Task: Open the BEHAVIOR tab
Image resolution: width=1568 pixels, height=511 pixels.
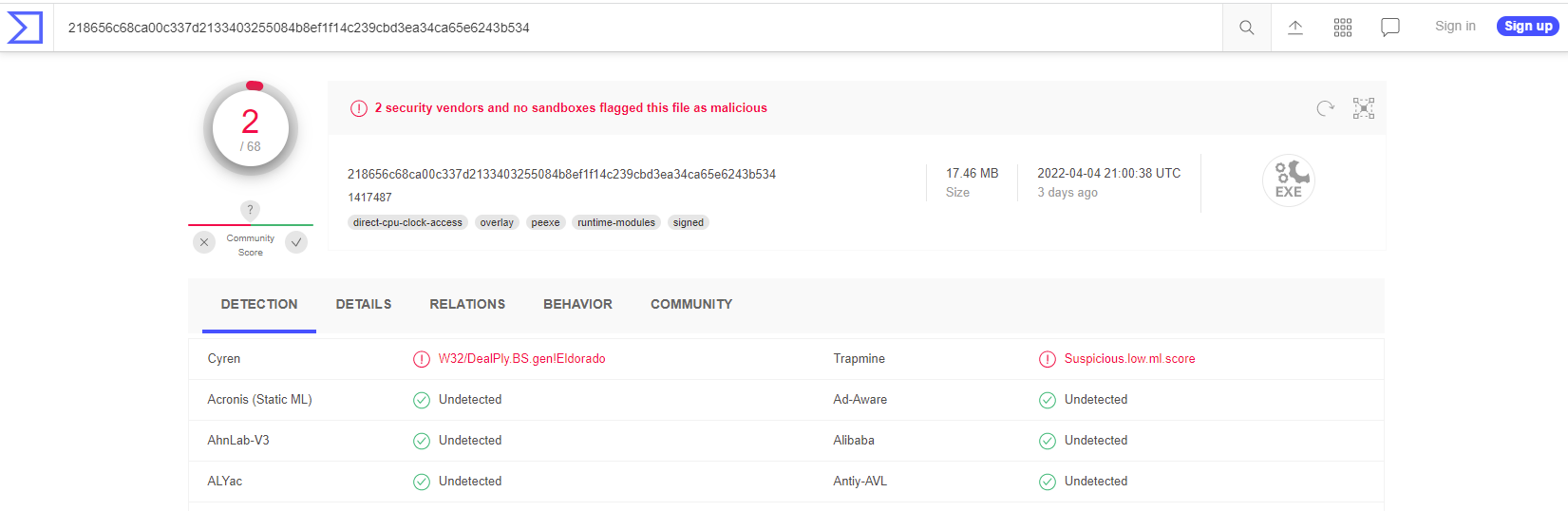Action: pyautogui.click(x=577, y=304)
